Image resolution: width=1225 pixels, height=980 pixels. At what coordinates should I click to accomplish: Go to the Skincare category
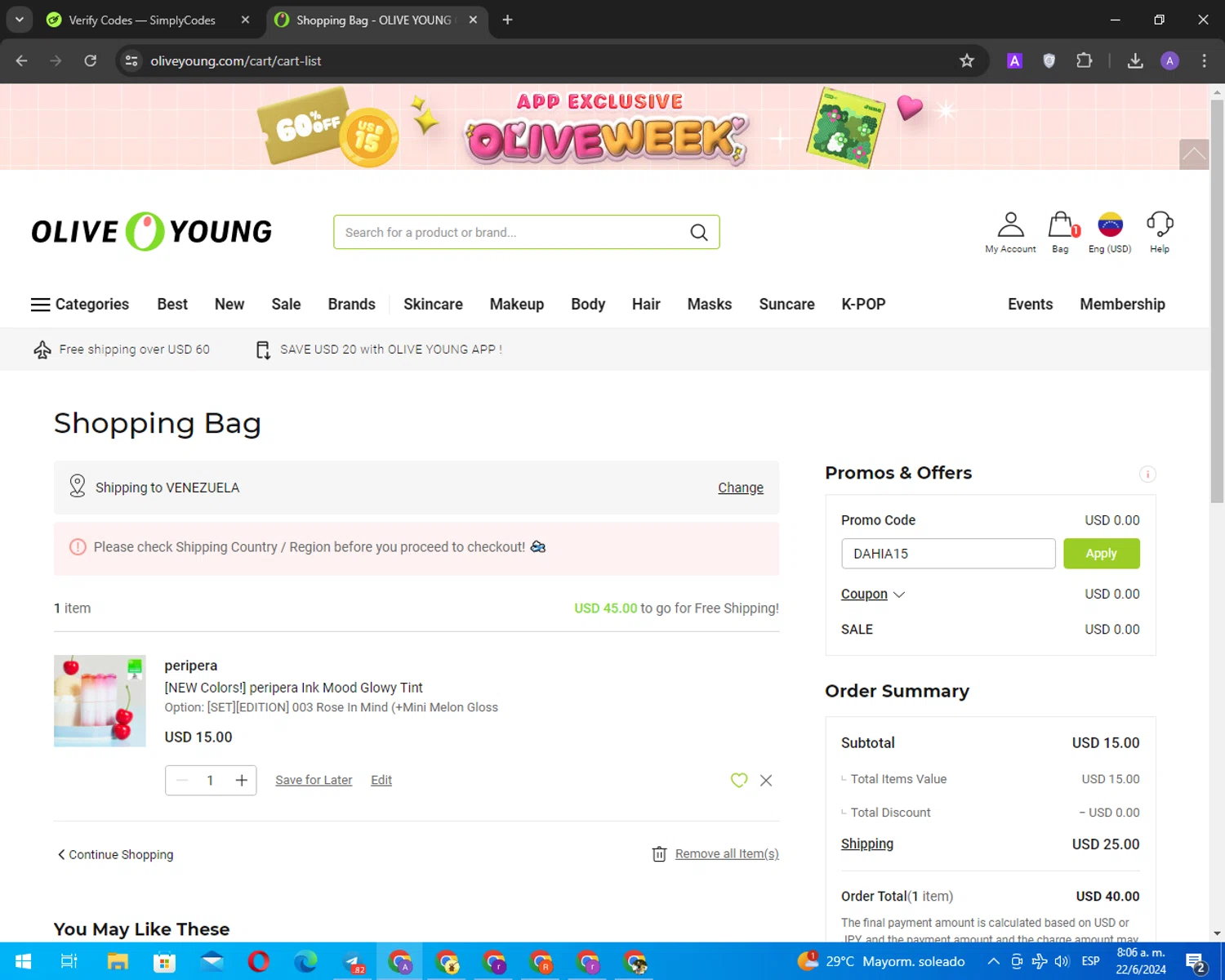(433, 305)
